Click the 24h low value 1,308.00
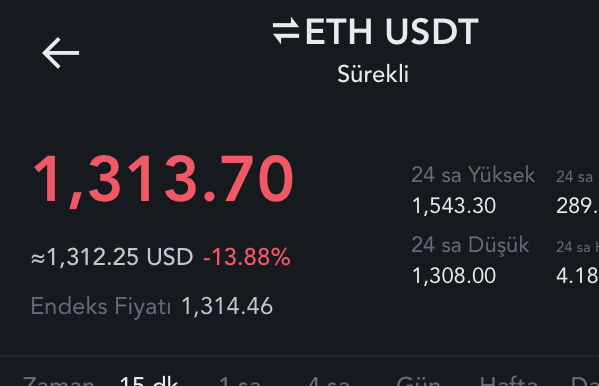Image resolution: width=599 pixels, height=386 pixels. [x=454, y=276]
